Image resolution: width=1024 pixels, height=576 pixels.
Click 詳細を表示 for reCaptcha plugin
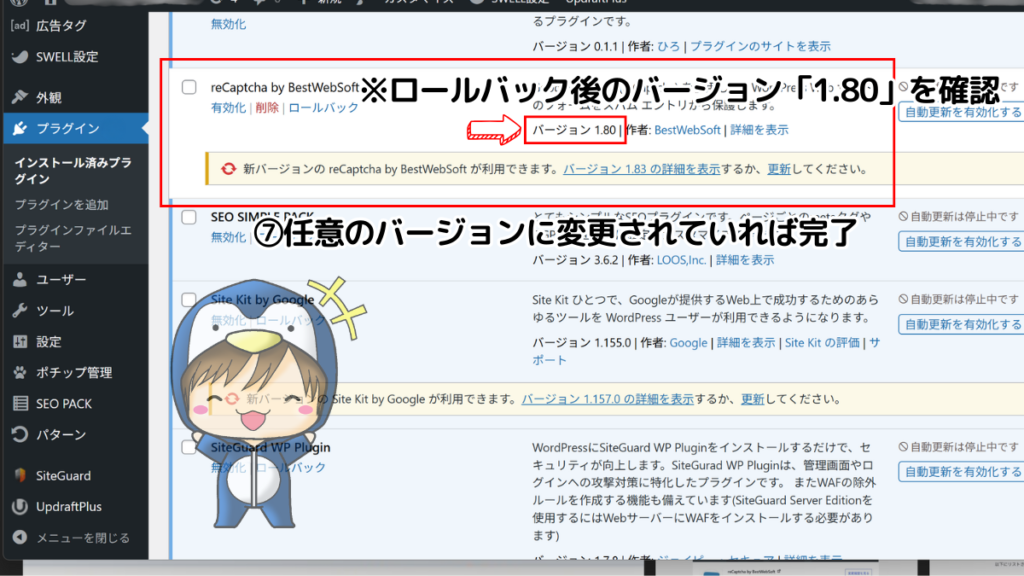click(759, 130)
